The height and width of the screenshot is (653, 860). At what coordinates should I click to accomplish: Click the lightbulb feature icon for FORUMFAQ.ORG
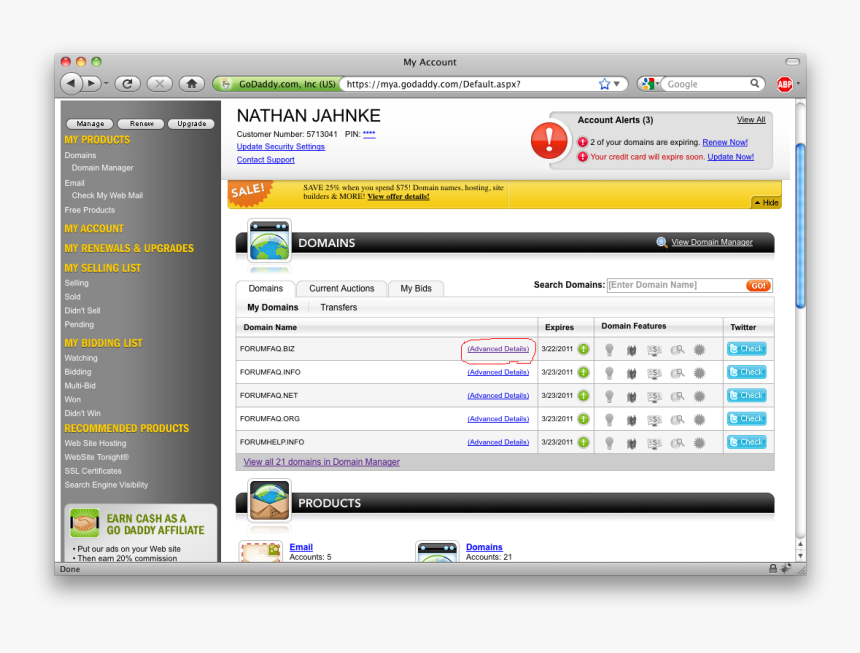click(x=609, y=420)
